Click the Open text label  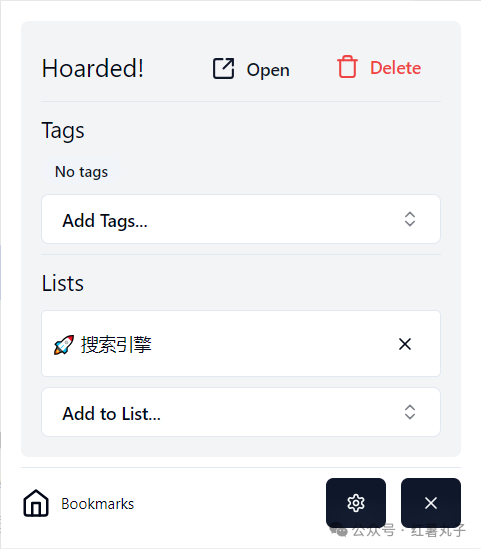(268, 70)
